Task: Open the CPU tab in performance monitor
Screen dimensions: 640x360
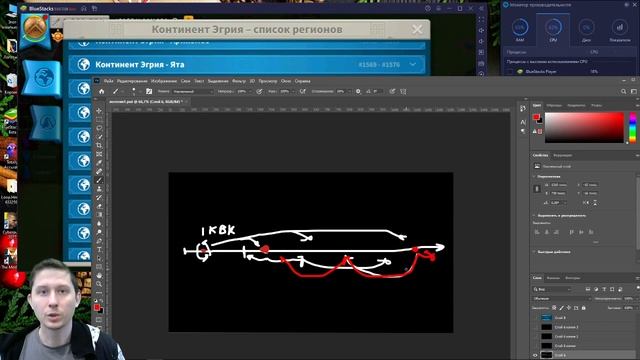Action: (553, 30)
